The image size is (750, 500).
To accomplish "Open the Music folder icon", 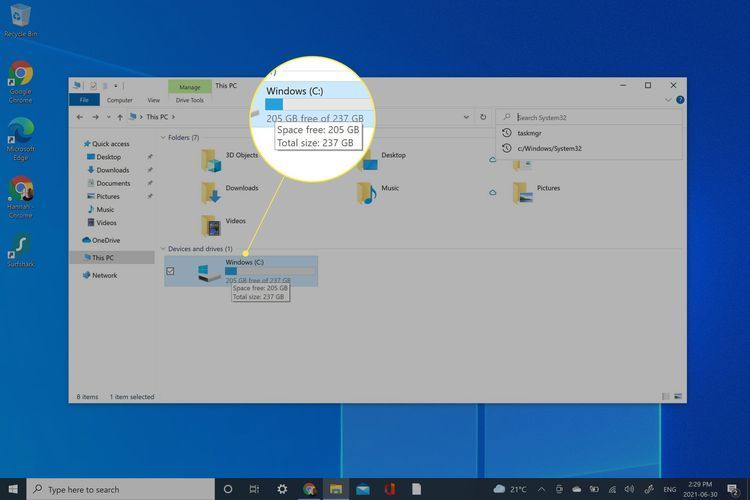I will [x=366, y=191].
